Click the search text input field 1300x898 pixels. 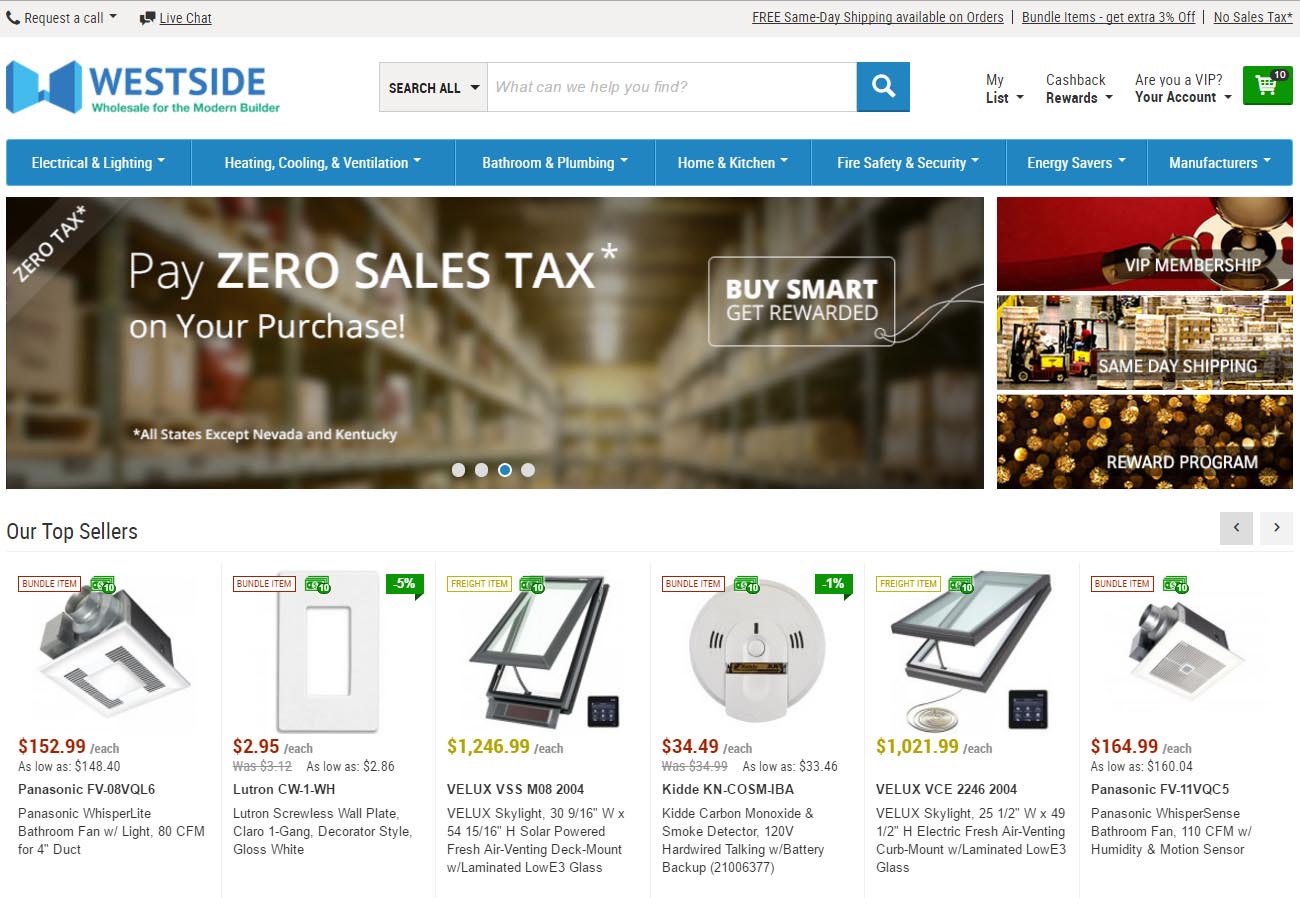click(x=672, y=87)
